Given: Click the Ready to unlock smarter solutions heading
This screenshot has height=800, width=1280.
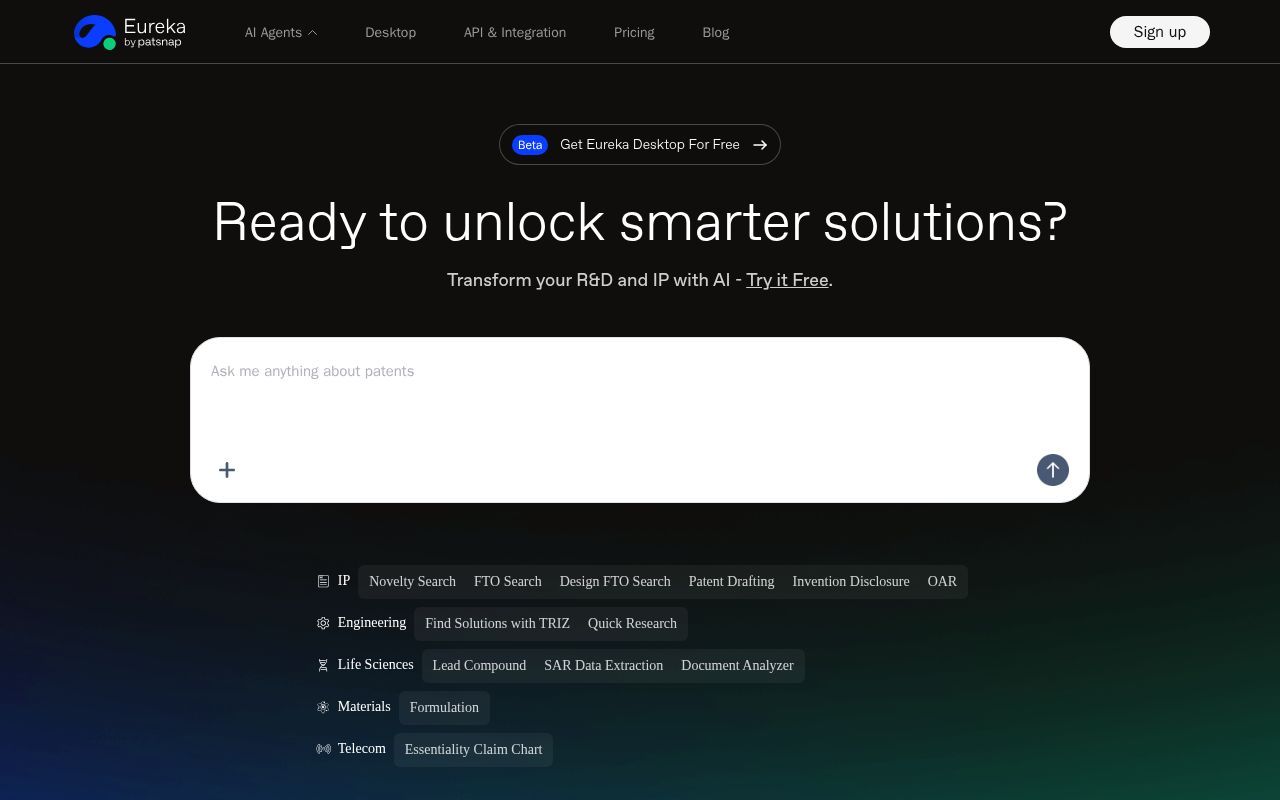Looking at the screenshot, I should pyautogui.click(x=640, y=222).
